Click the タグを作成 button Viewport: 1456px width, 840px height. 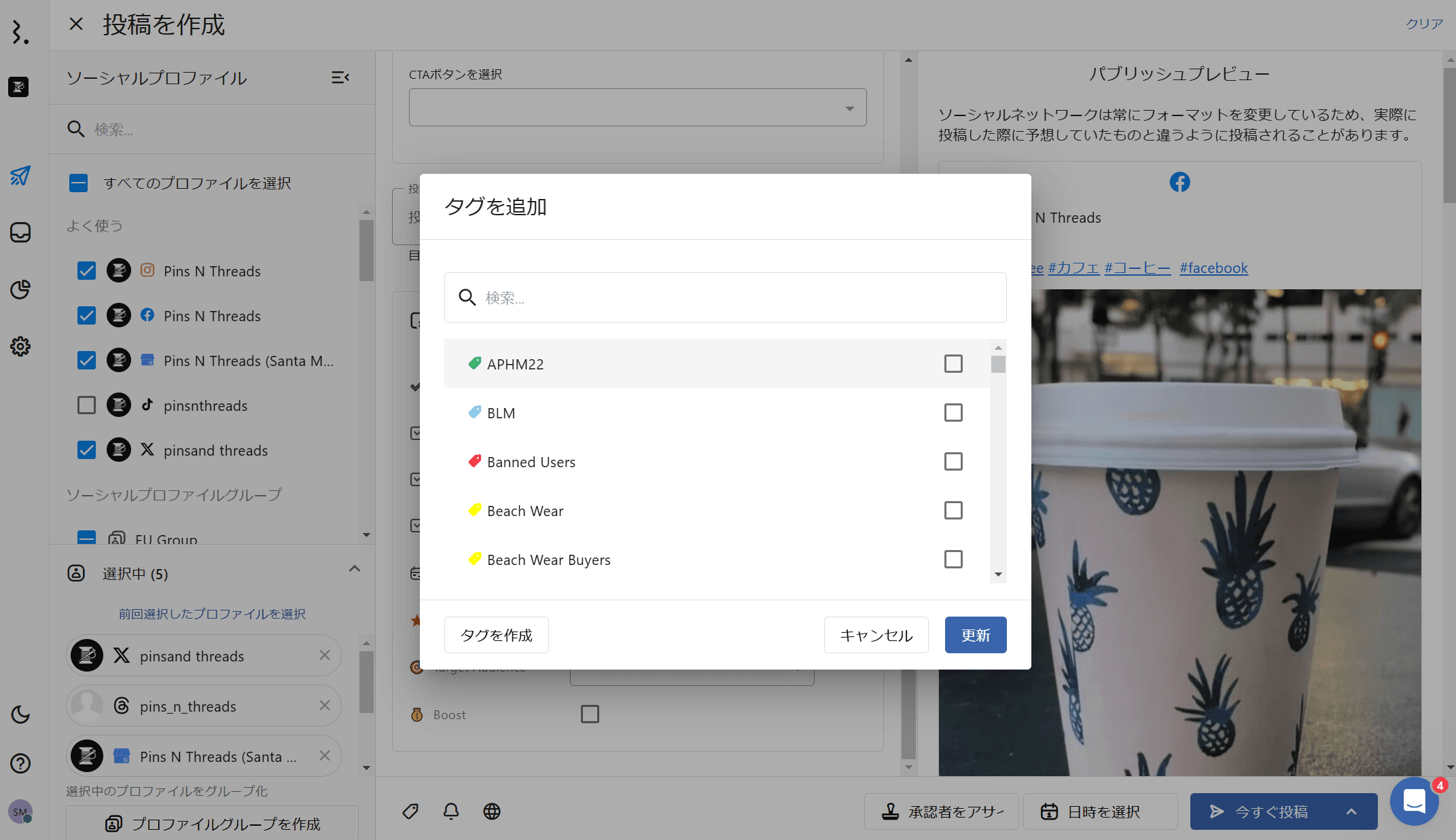click(x=496, y=635)
